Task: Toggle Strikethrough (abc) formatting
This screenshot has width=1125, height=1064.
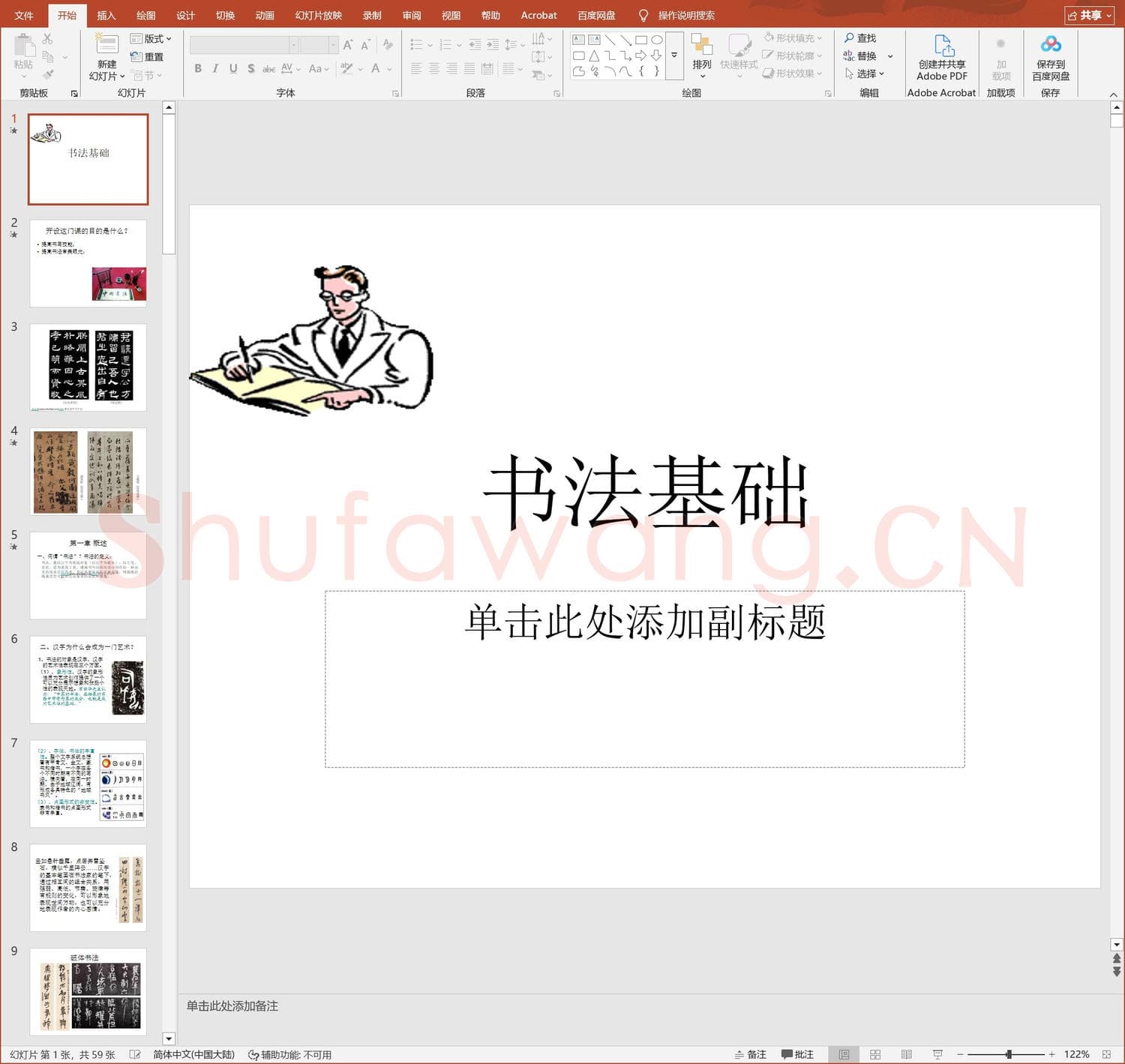Action: tap(268, 68)
